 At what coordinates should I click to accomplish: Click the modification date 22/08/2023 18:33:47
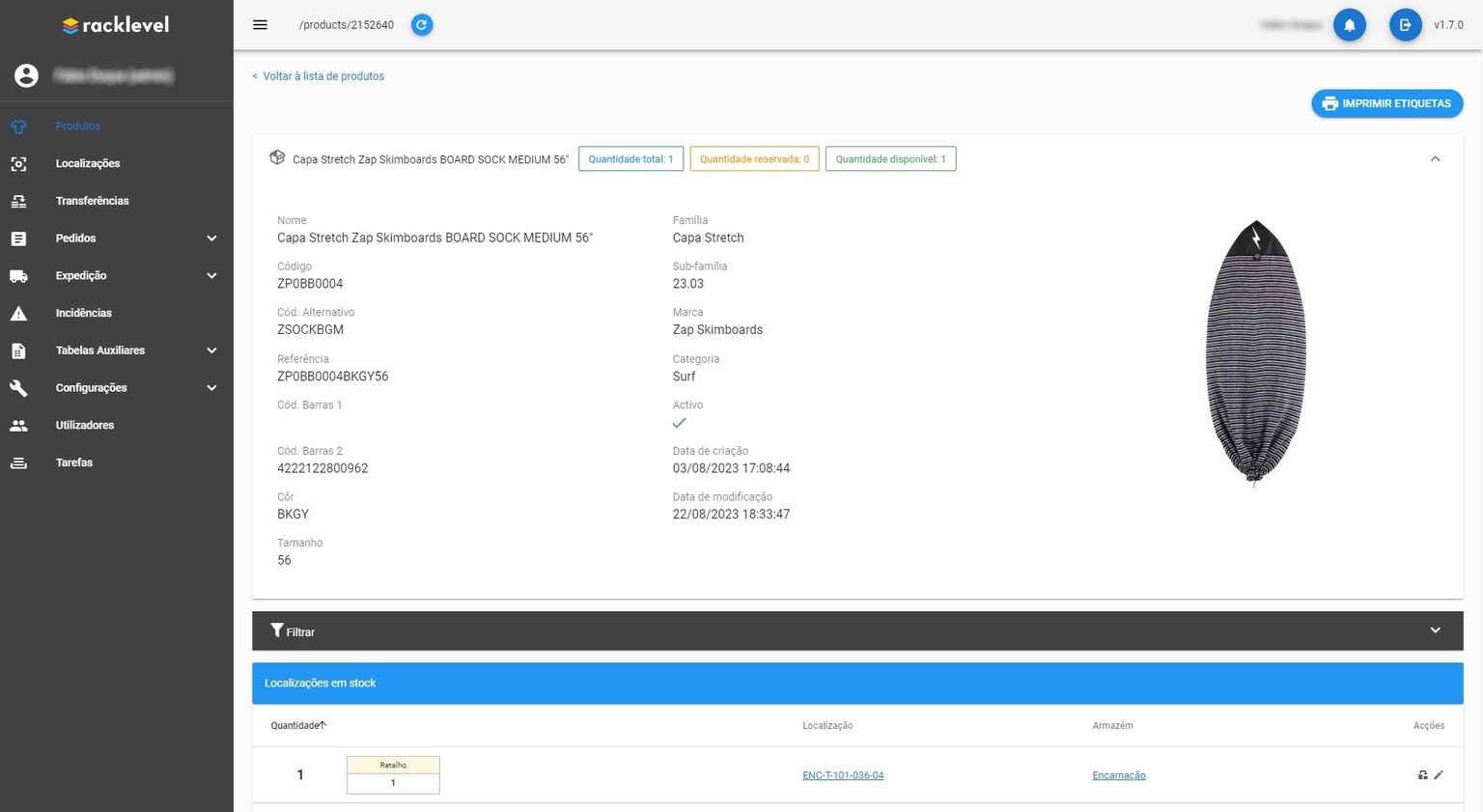click(x=731, y=515)
